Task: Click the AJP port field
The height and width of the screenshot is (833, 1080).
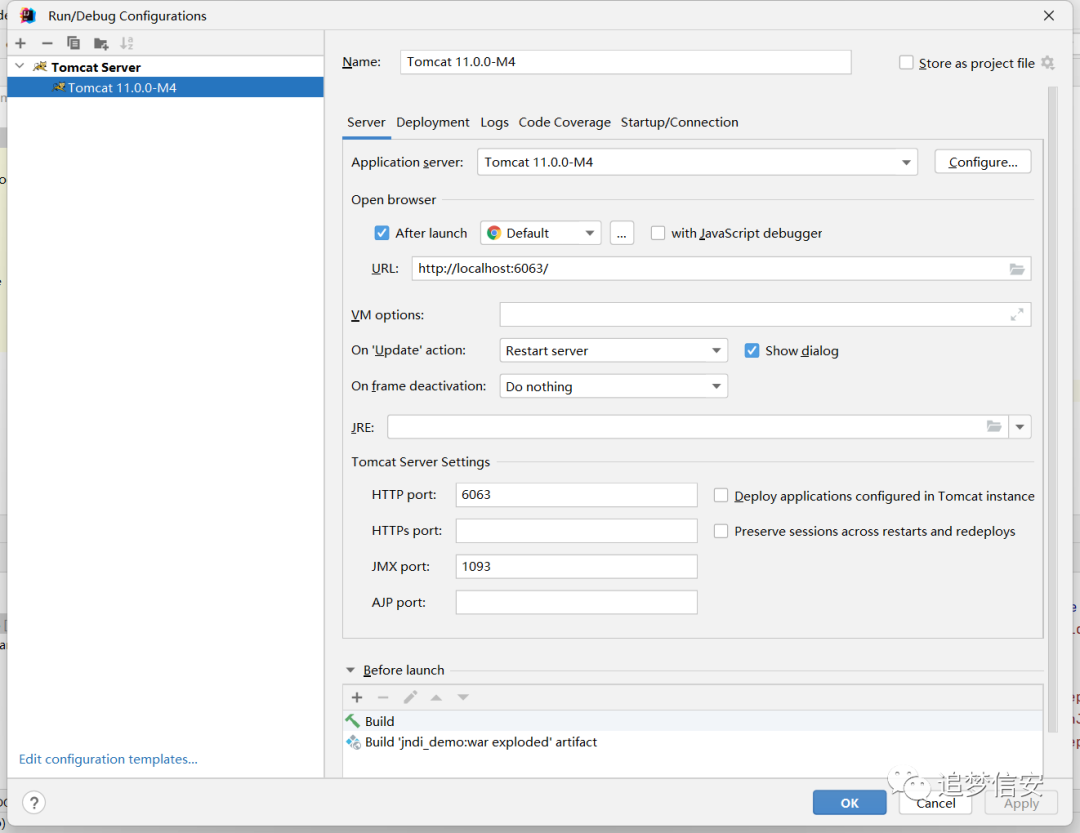Action: 577,602
